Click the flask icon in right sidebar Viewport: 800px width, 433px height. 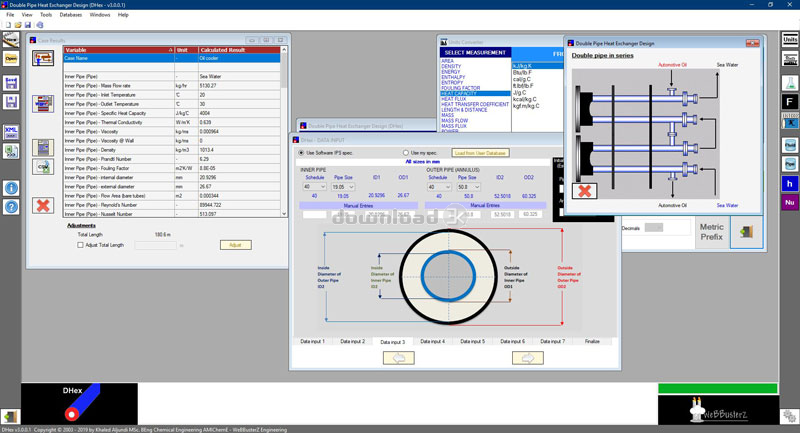790,83
